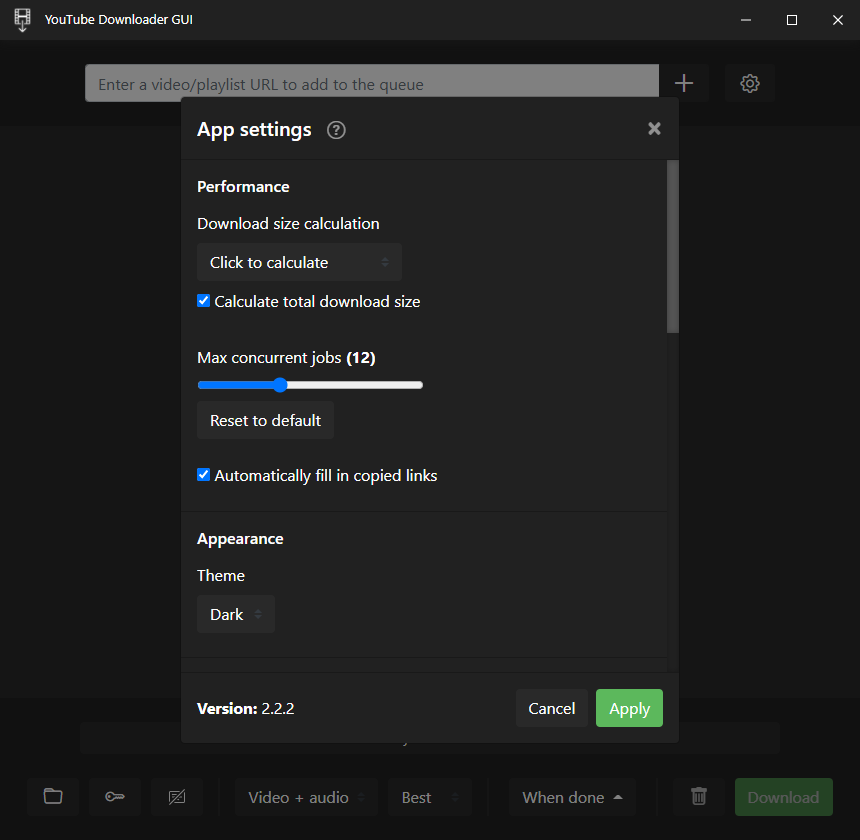Click the app logo in title bar
Screen dimensions: 860x840
pos(22,20)
